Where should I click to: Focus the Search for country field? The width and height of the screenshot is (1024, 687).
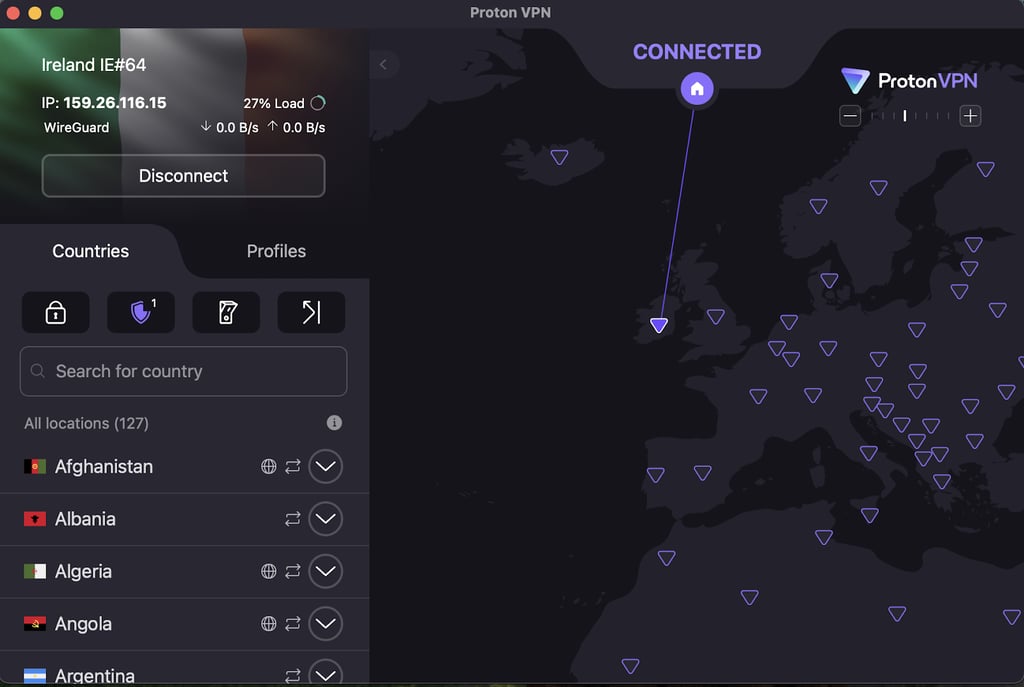pos(184,371)
